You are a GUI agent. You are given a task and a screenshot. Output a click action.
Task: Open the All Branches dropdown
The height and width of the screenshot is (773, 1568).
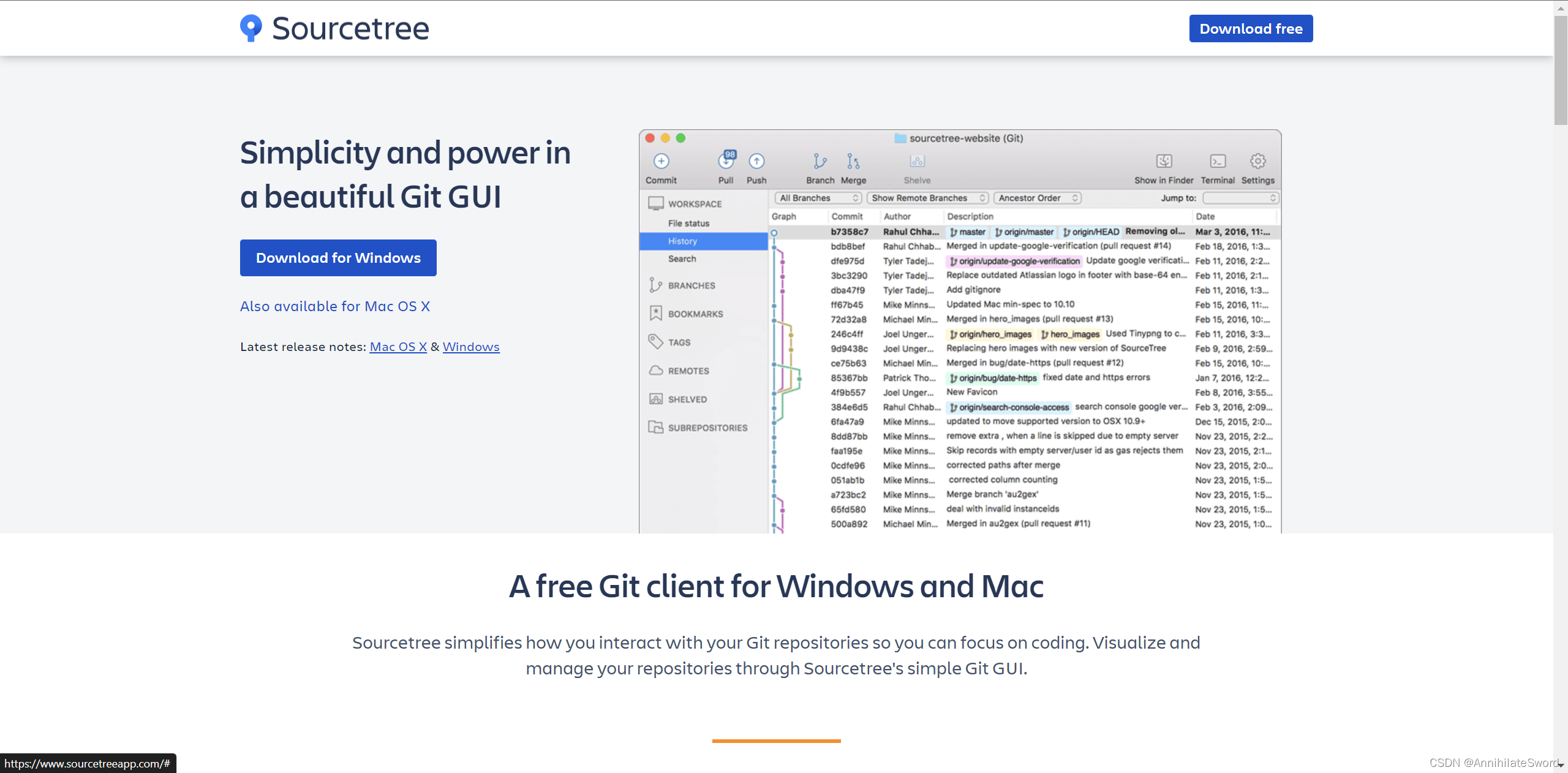pyautogui.click(x=818, y=198)
